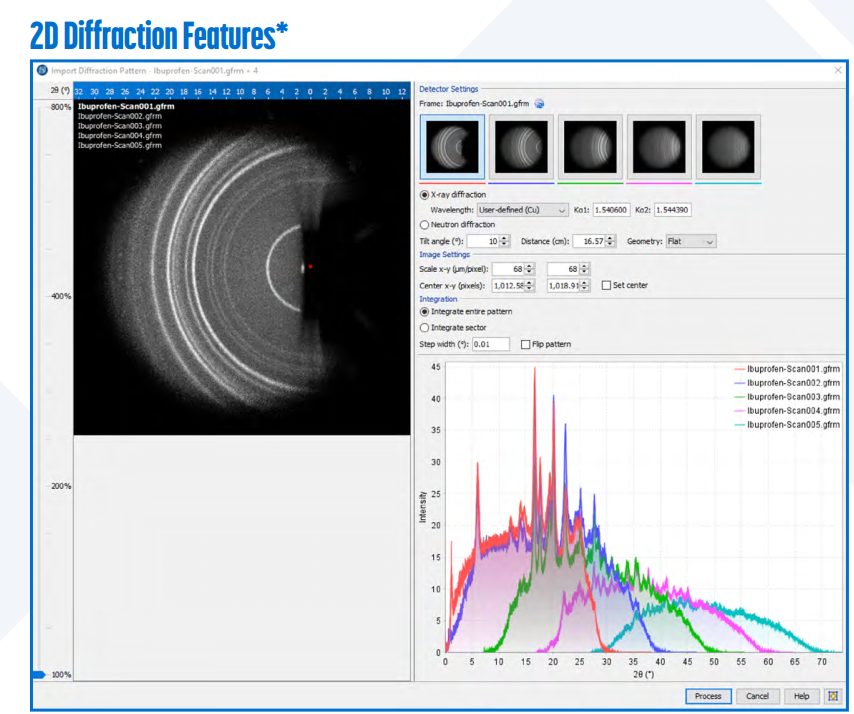Click the frame info icon beside Ibuprofen-Scan001.gfrm
The height and width of the screenshot is (714, 854).
point(540,103)
